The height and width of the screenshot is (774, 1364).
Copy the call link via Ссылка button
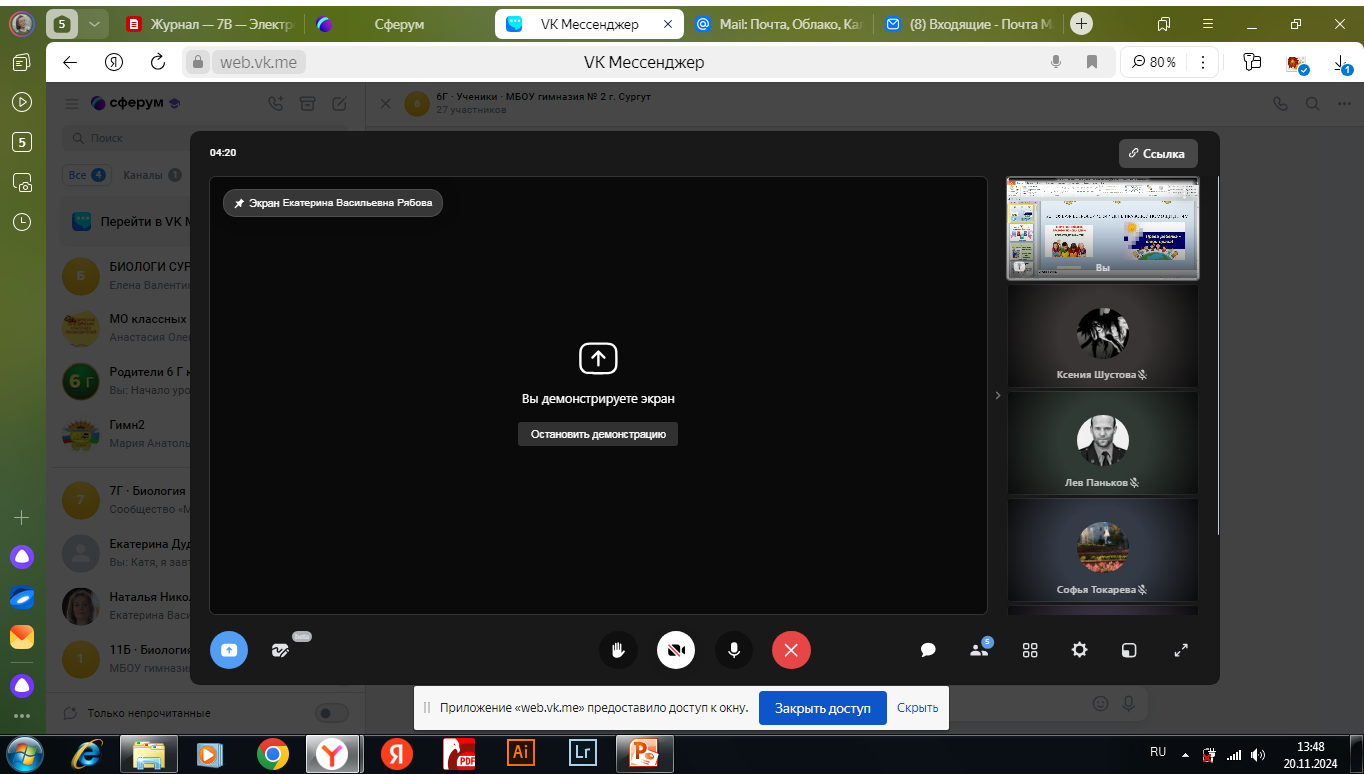tap(1157, 153)
